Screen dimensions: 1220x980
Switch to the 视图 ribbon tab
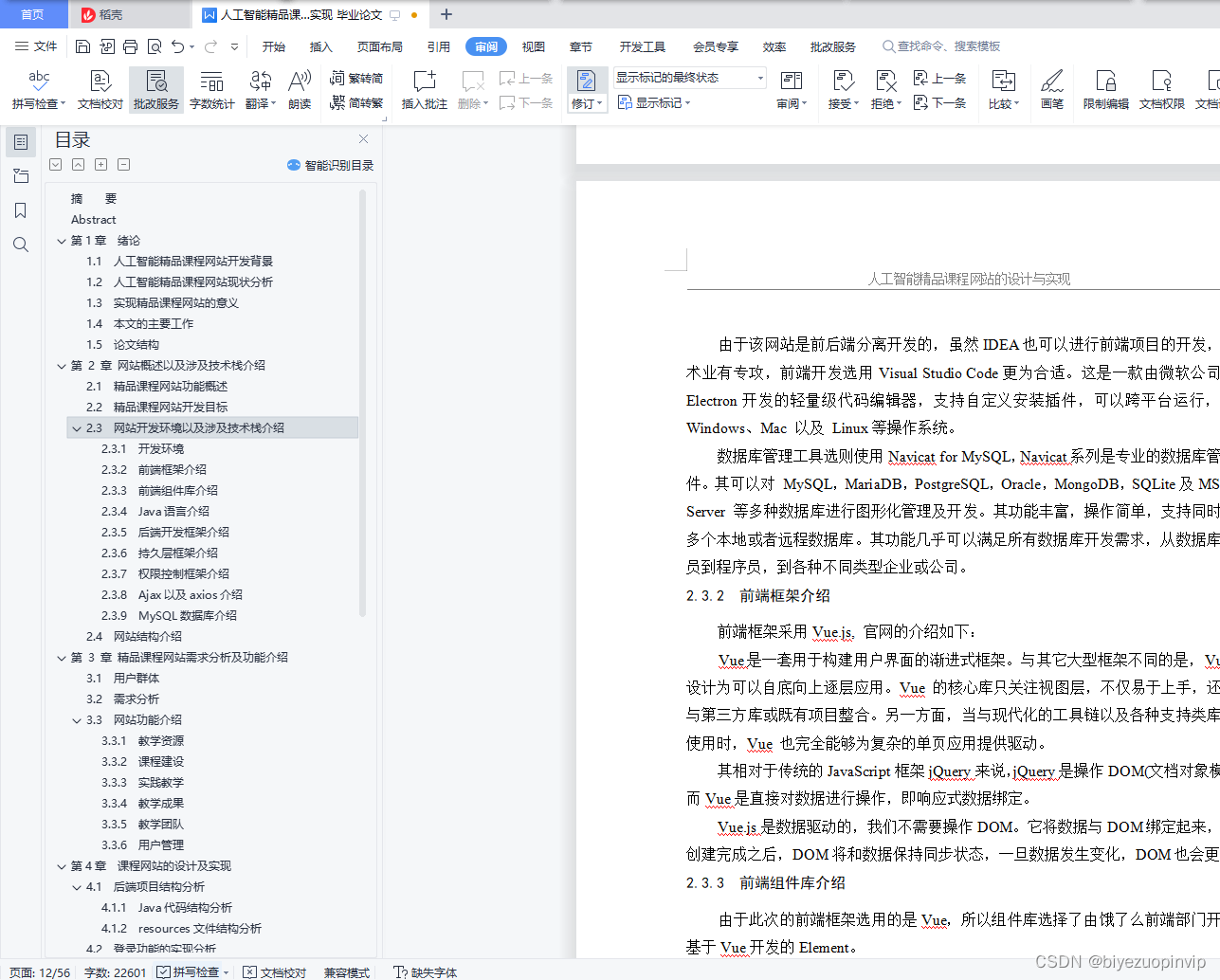[534, 46]
